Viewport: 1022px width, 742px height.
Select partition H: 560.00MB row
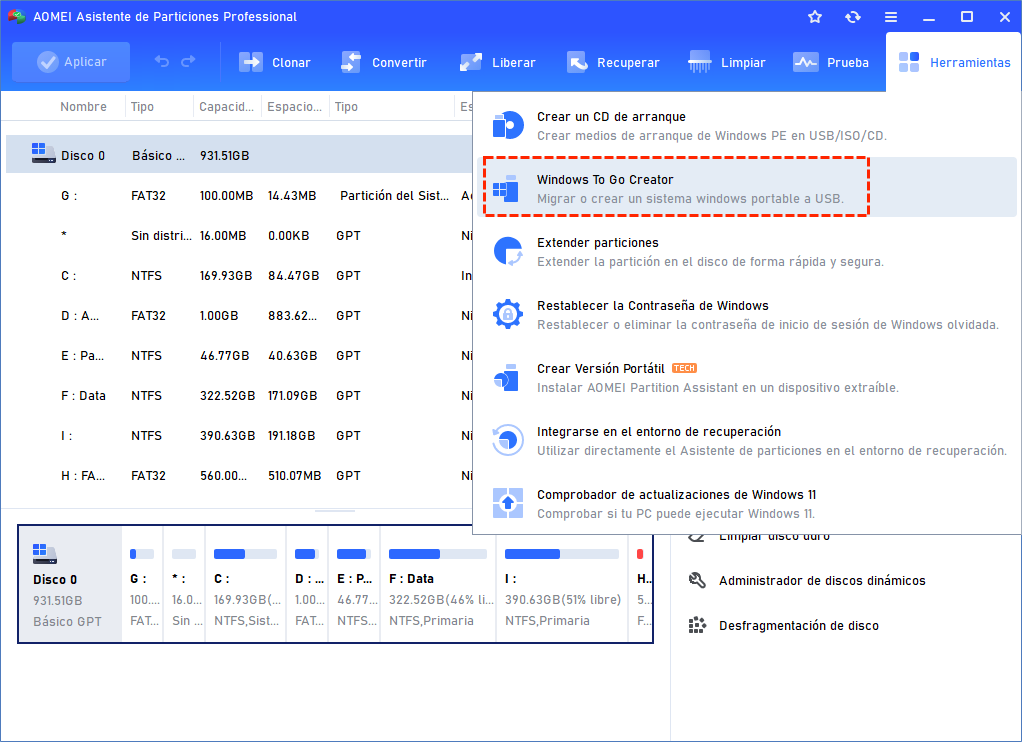click(239, 475)
